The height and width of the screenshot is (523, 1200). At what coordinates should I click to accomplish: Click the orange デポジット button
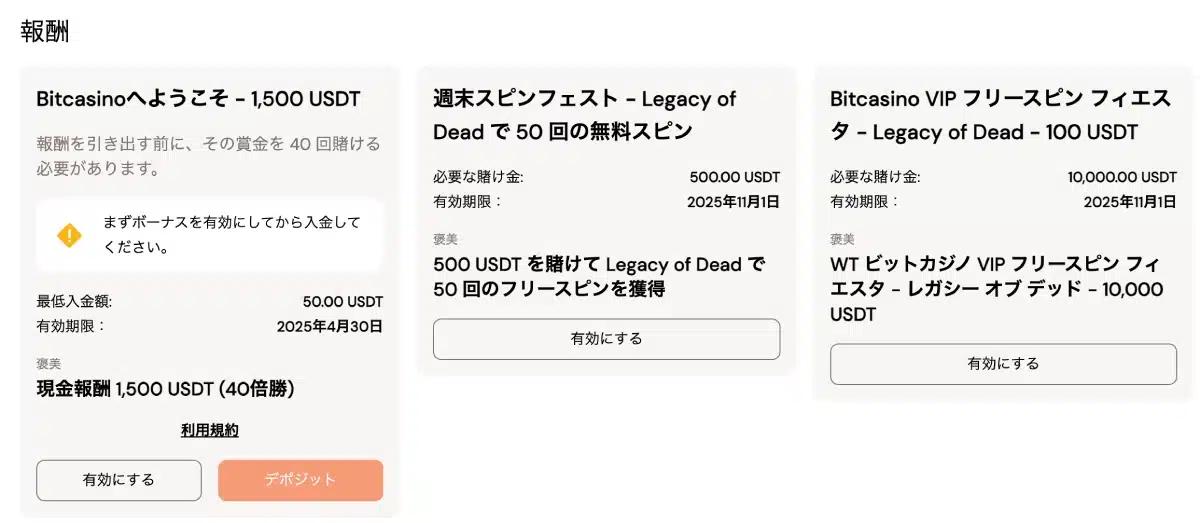[300, 480]
